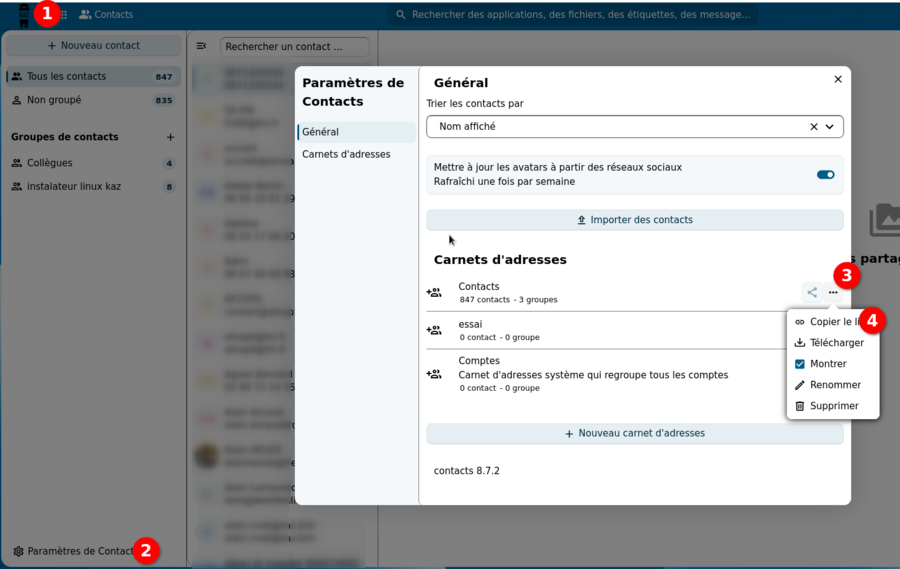Choose Télécharger from the popup menu

pos(832,343)
